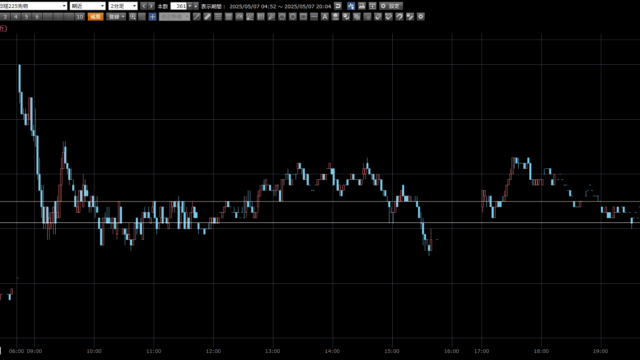Decrease the 本数 bar count with down stepper
640x360 pixels.
[190, 6]
